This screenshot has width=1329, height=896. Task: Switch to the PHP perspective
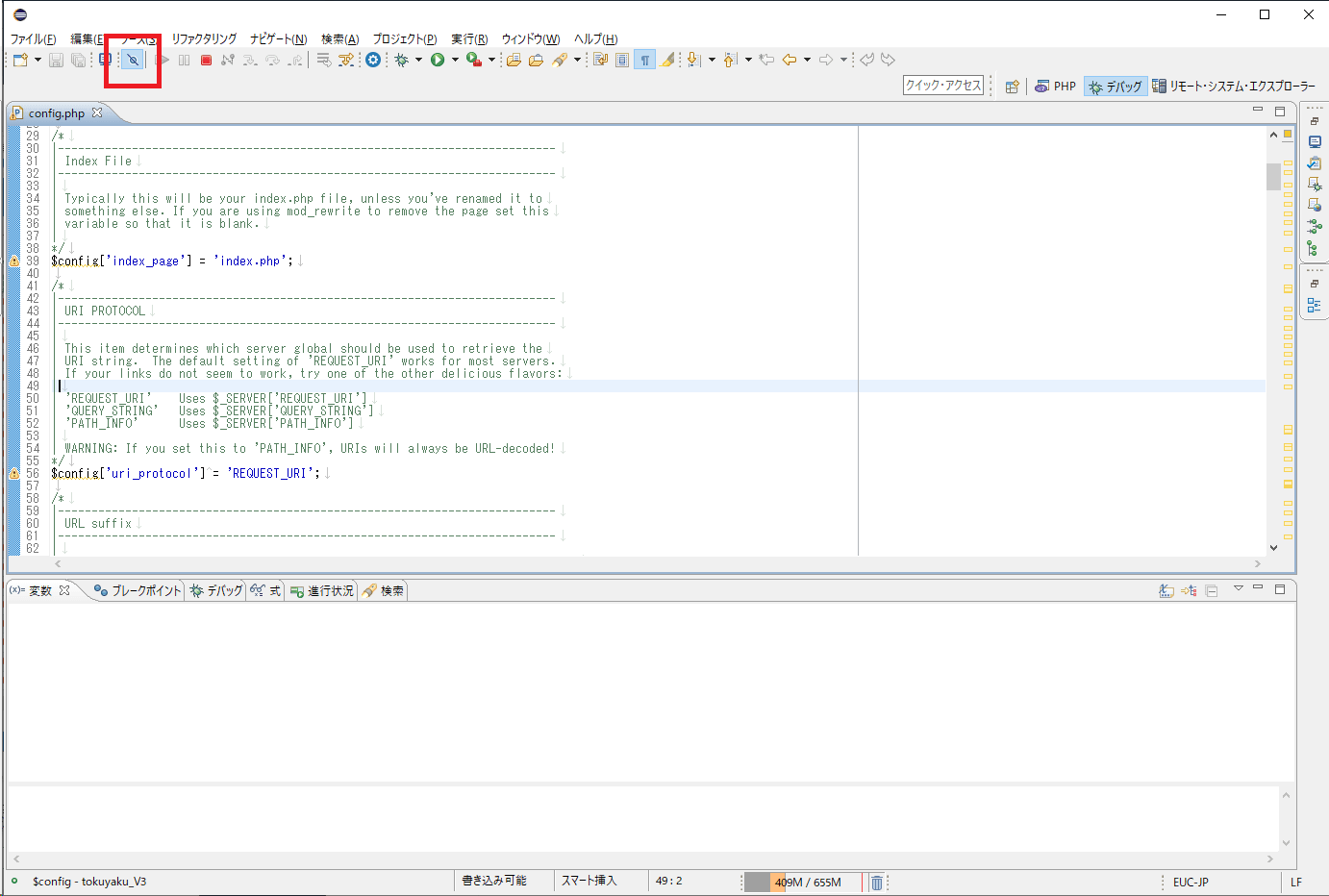click(x=1055, y=87)
